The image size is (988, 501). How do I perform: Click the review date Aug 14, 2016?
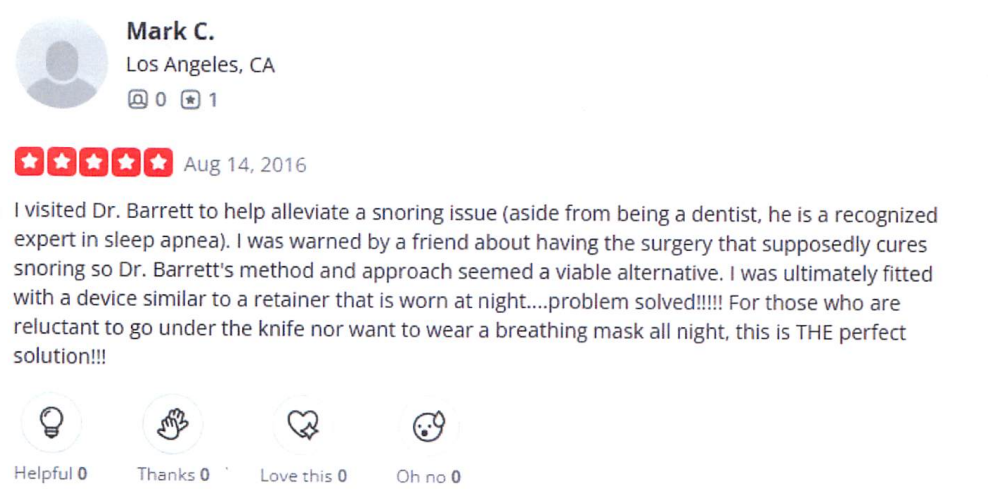point(245,164)
